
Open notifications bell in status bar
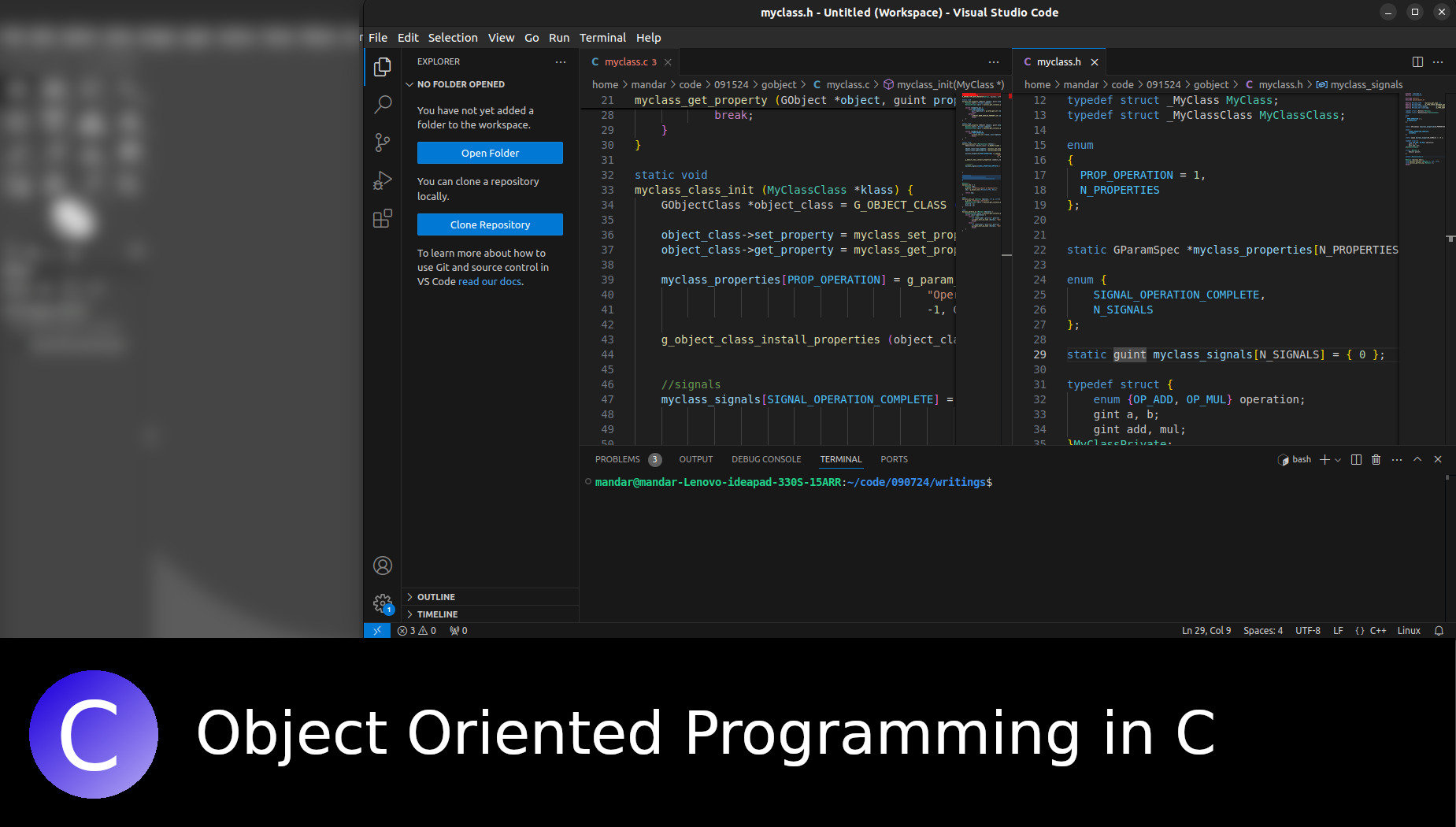tap(1439, 631)
